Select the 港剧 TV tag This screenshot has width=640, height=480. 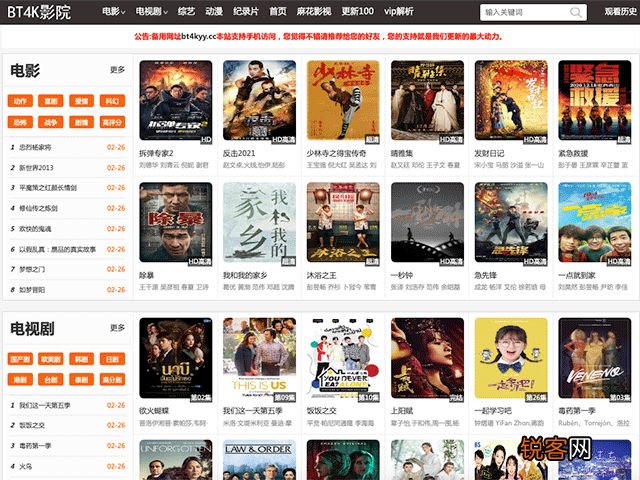point(20,380)
